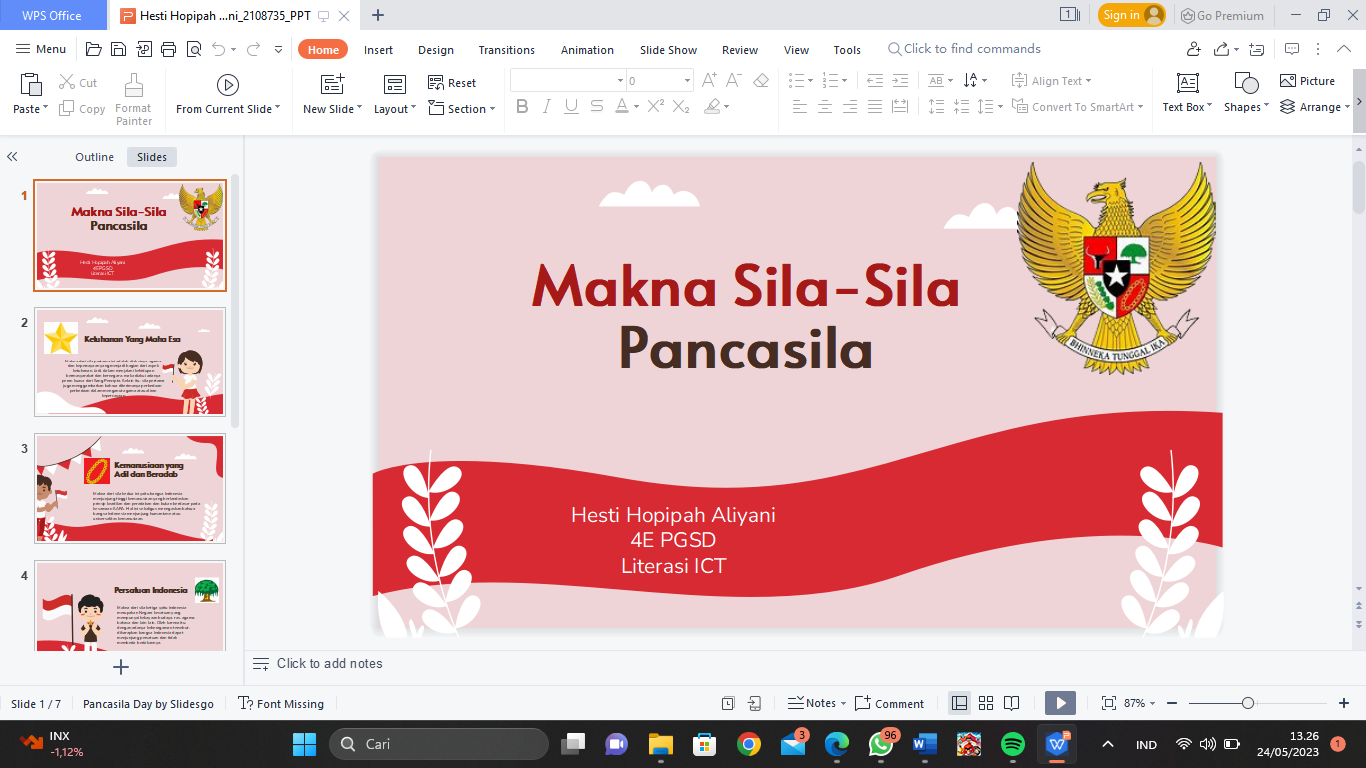This screenshot has height=768, width=1366.
Task: Click the Font Missing notice
Action: point(281,704)
